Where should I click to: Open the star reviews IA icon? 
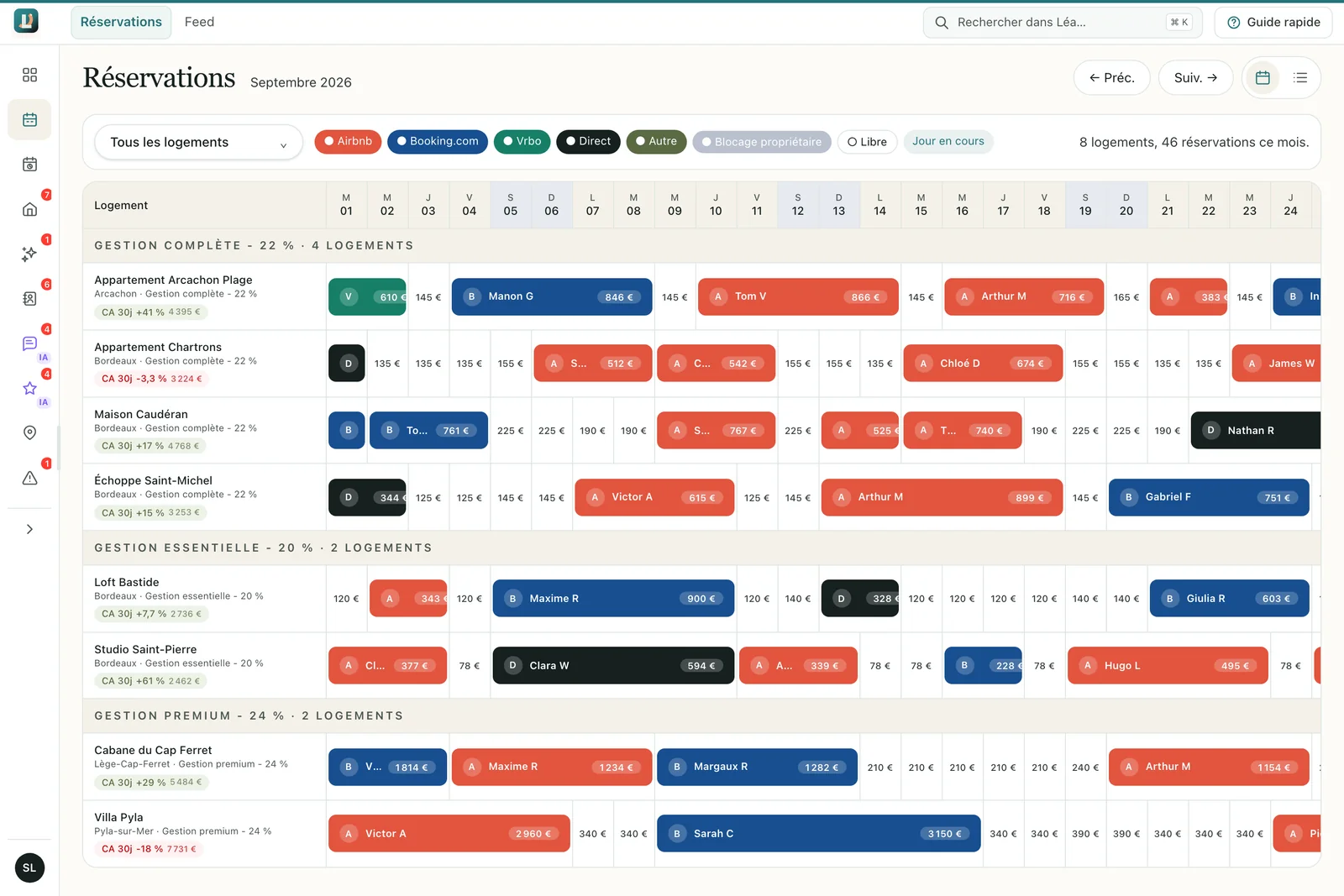pyautogui.click(x=29, y=388)
